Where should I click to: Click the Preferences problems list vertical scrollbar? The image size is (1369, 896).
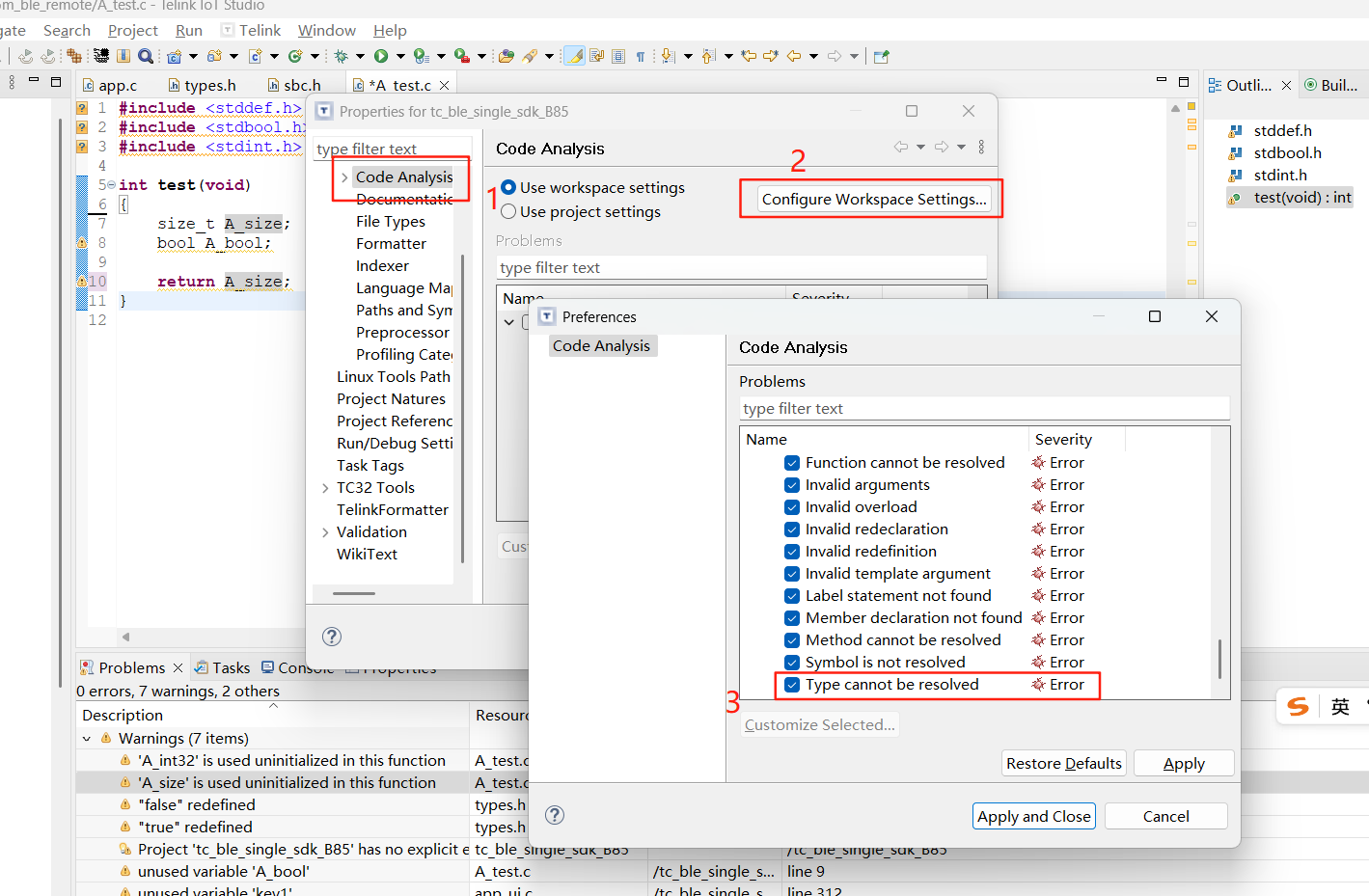[1219, 659]
